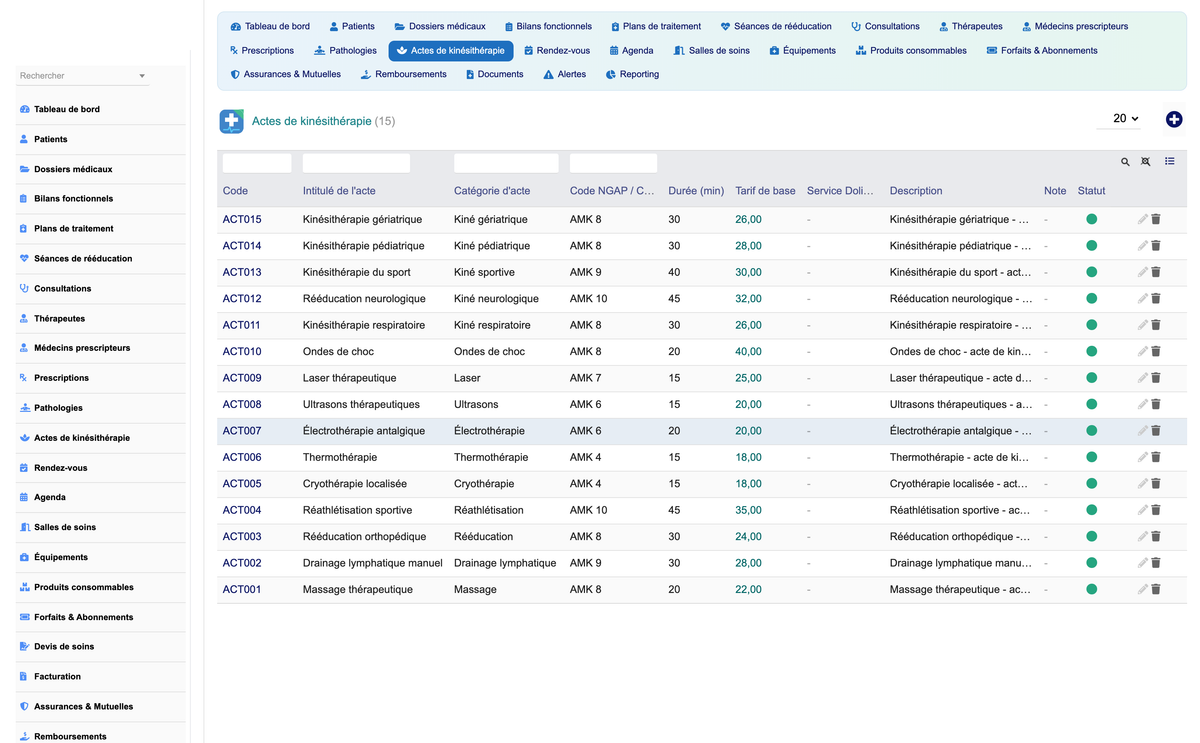The width and height of the screenshot is (1200, 743).
Task: Open the Rechercher sidebar dropdown
Action: 83,76
